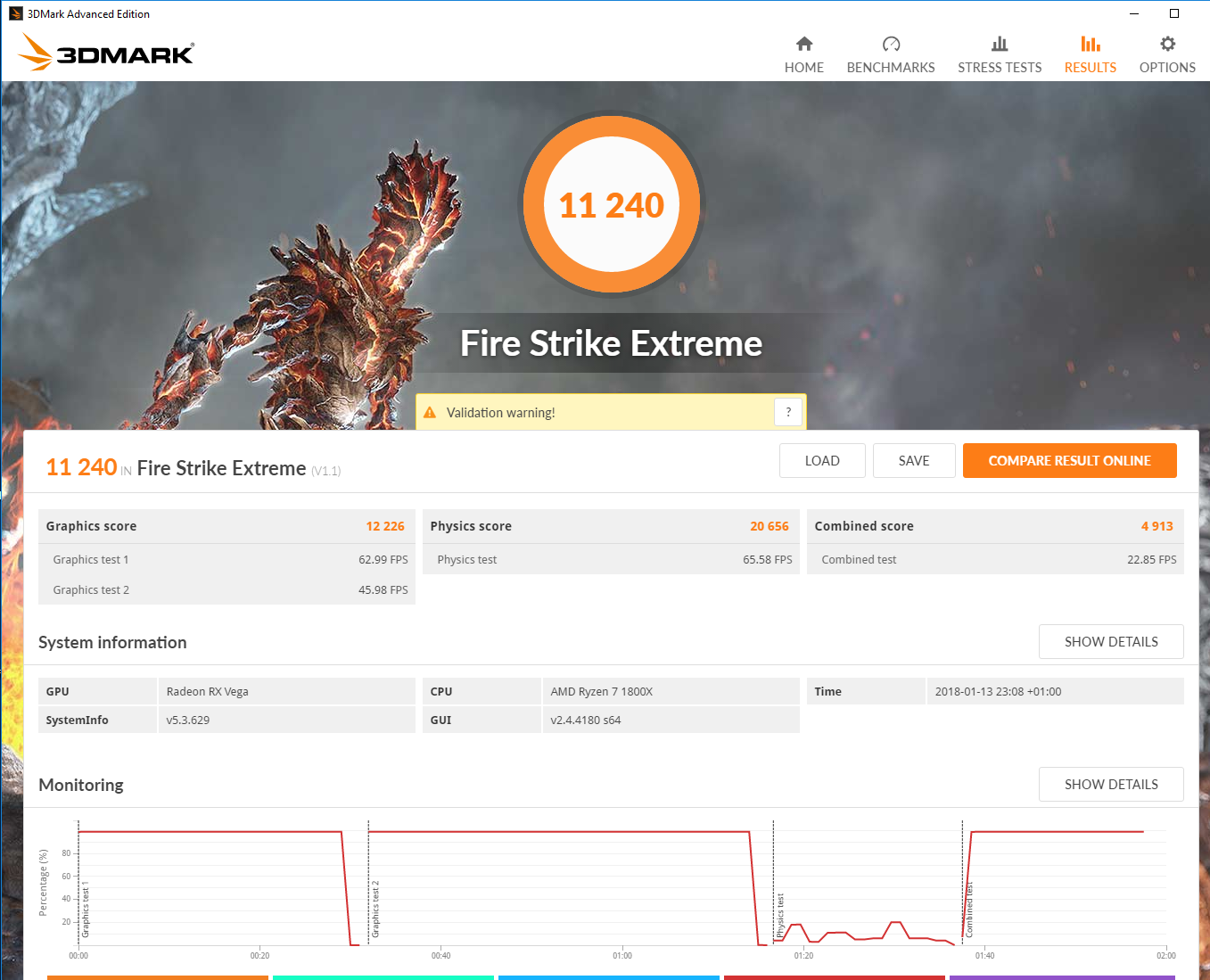Screen dimensions: 1210x980
Task: Select the Graphics test 1 row
Action: pos(226,560)
